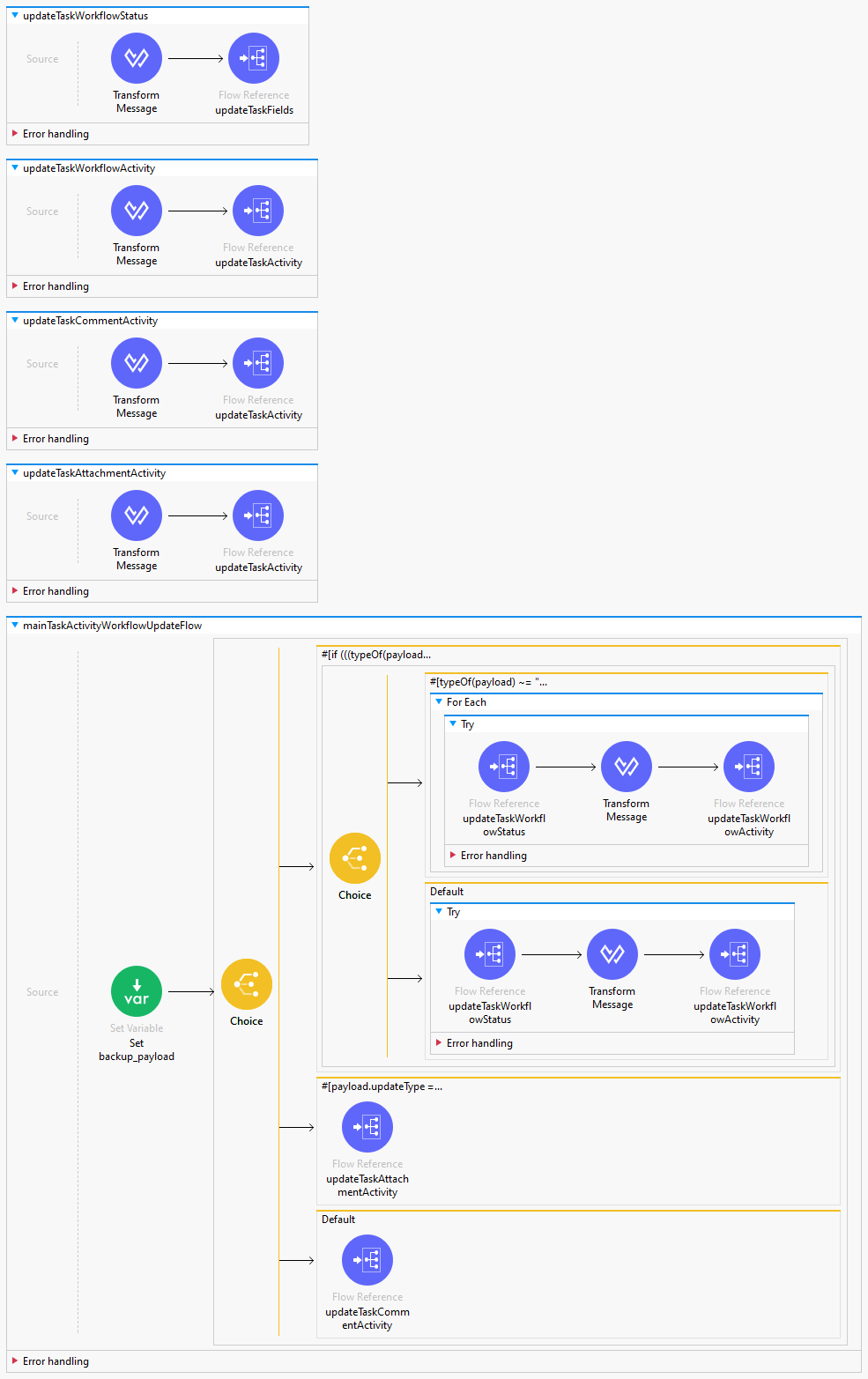The width and height of the screenshot is (868, 1379).
Task: Expand Error handling of mainTaskActivityWorkflowUpdateFlow
Action: click(x=15, y=1361)
